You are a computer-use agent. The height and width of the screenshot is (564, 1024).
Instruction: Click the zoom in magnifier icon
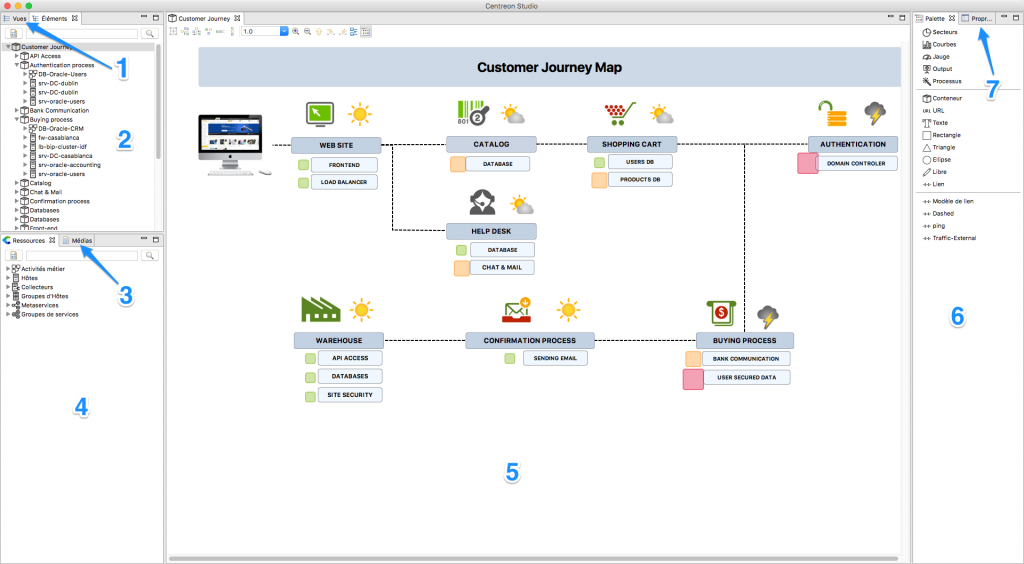[x=295, y=32]
